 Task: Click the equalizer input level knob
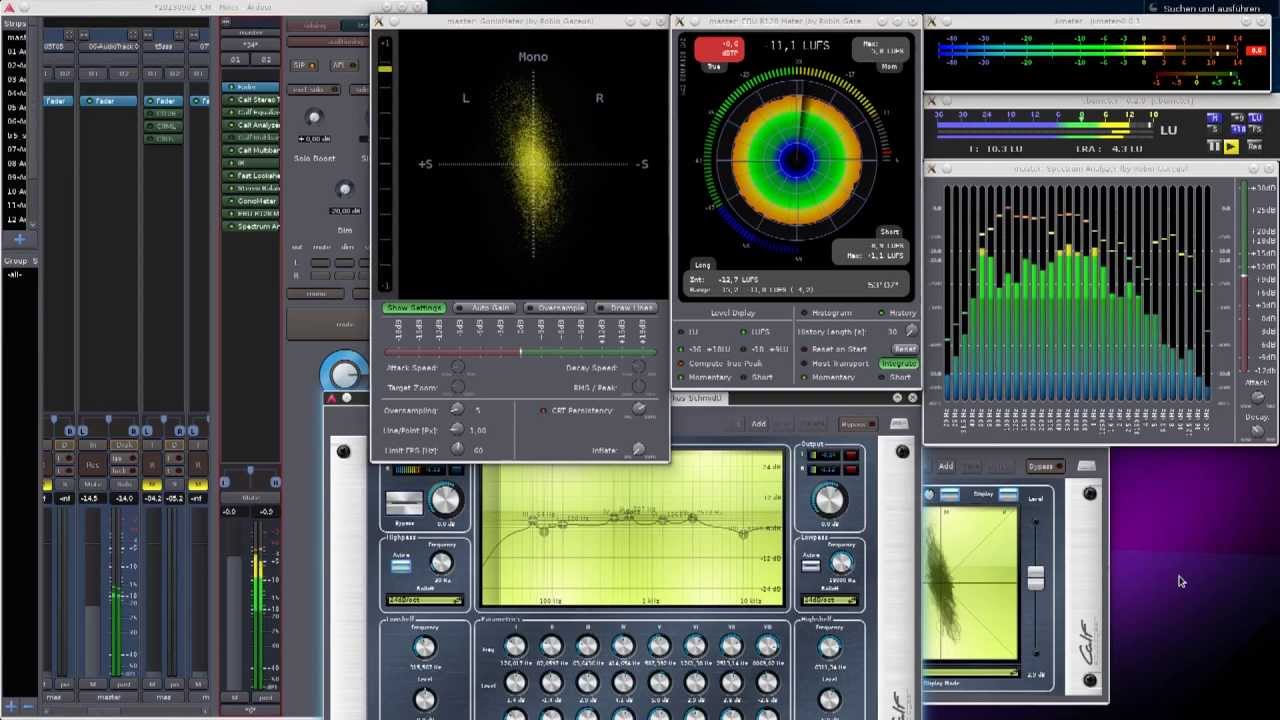pyautogui.click(x=445, y=499)
